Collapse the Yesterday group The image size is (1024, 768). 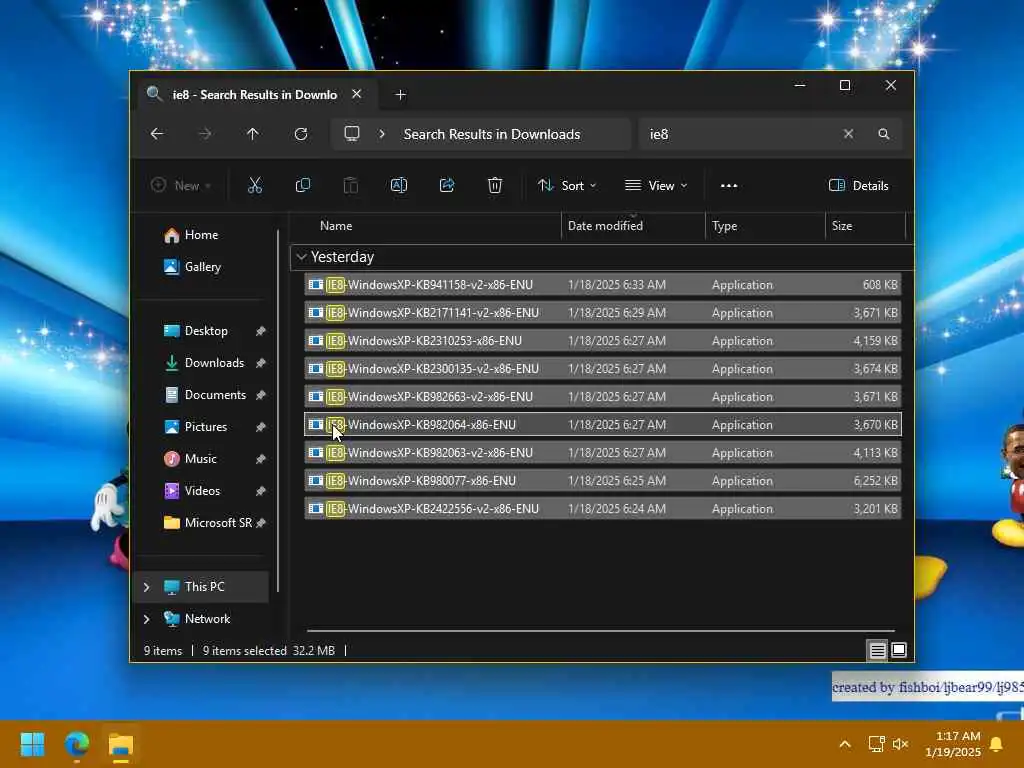[x=301, y=257]
